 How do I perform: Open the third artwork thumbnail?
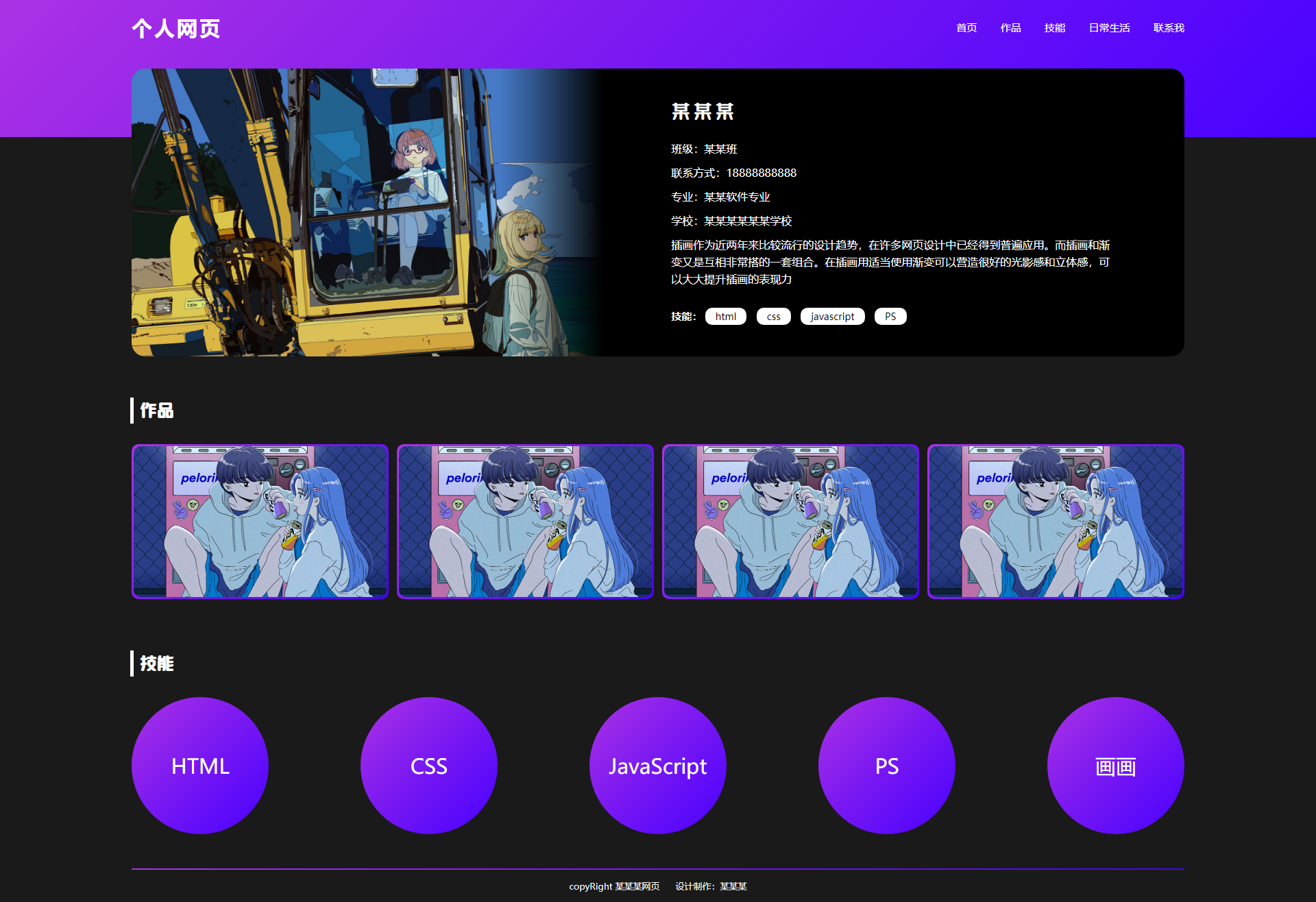[x=790, y=522]
